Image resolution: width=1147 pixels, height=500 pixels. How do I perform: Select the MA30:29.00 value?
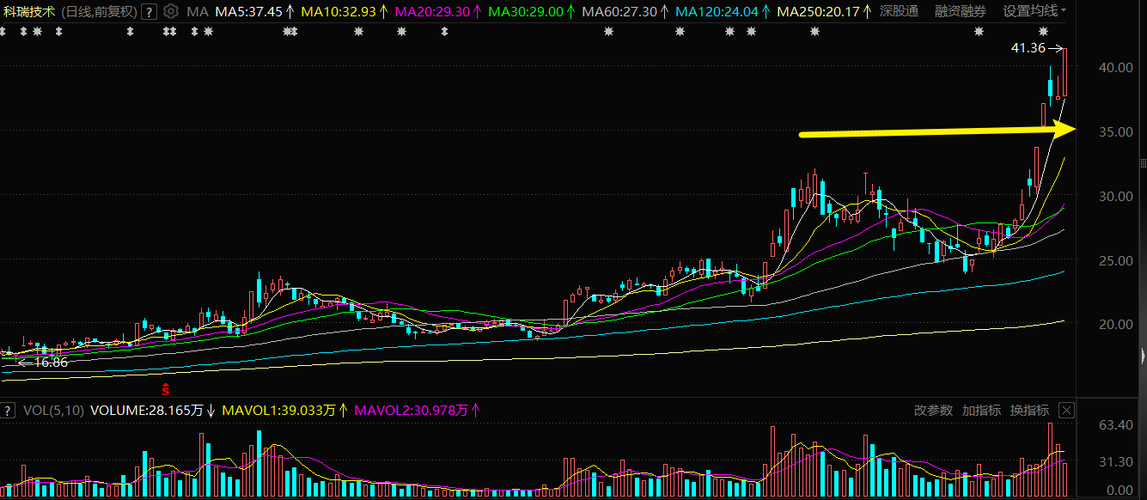[525, 11]
